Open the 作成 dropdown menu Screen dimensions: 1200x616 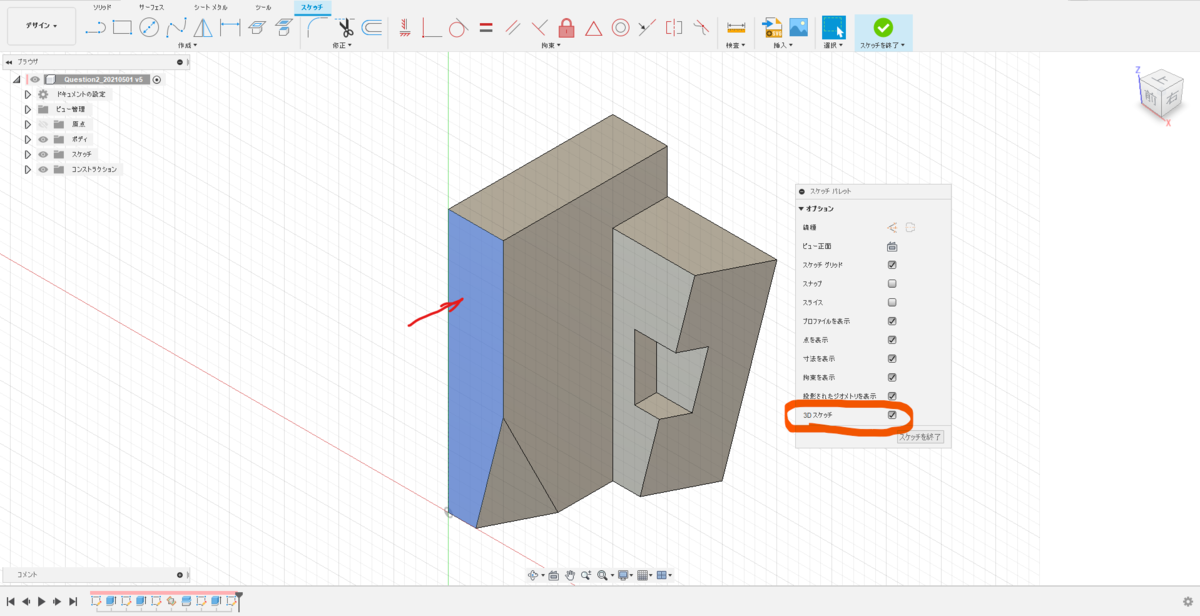[187, 45]
